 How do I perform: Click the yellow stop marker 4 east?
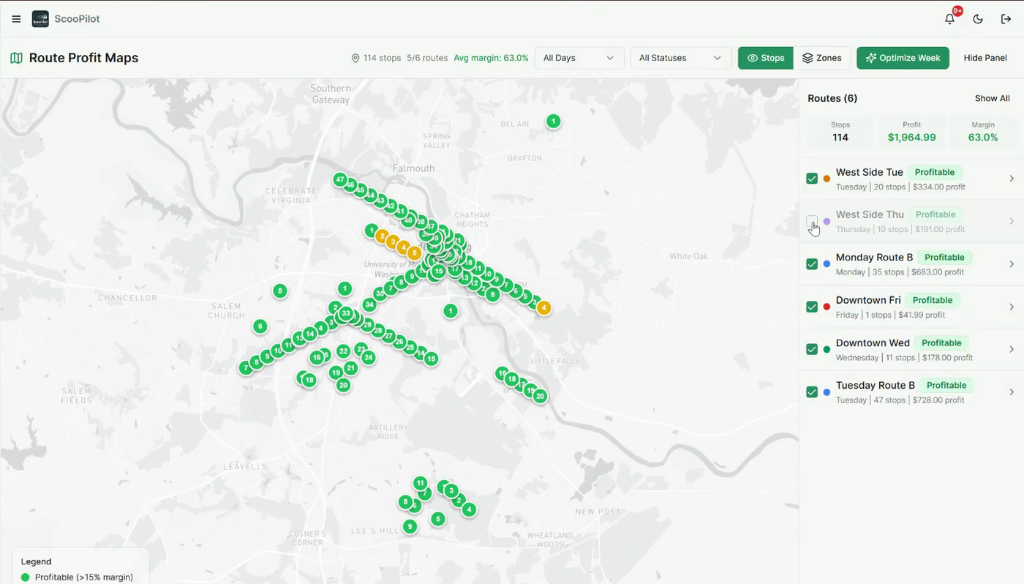(x=543, y=308)
